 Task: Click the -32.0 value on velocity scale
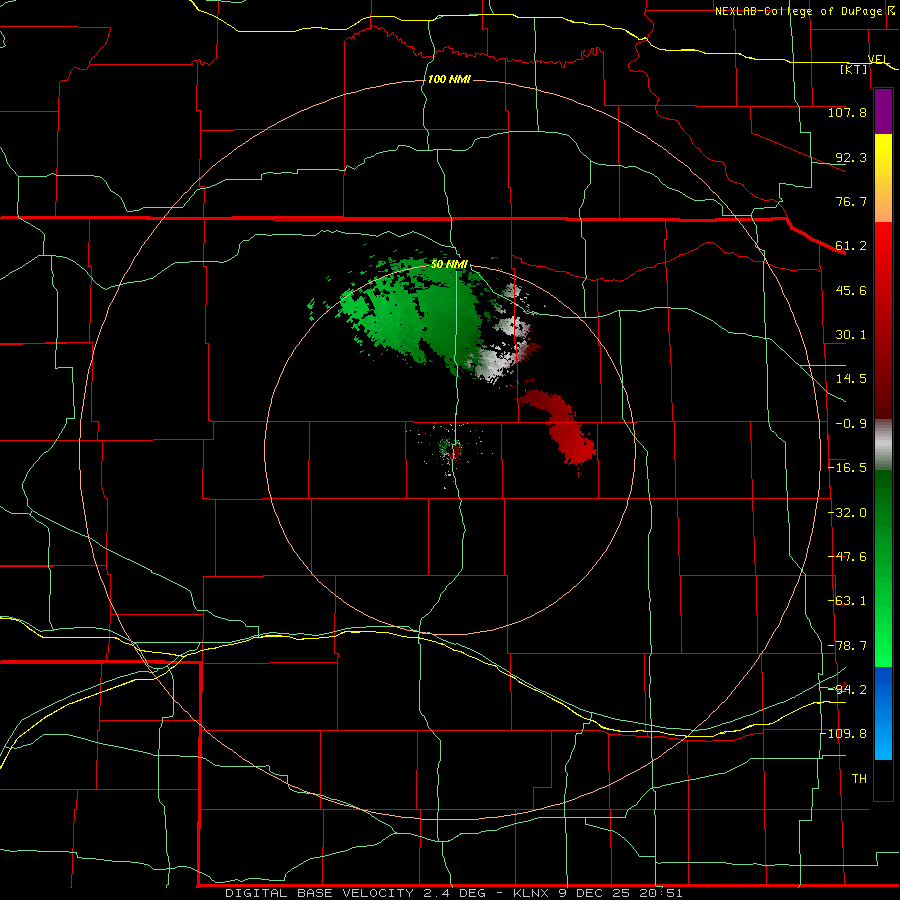tap(847, 513)
